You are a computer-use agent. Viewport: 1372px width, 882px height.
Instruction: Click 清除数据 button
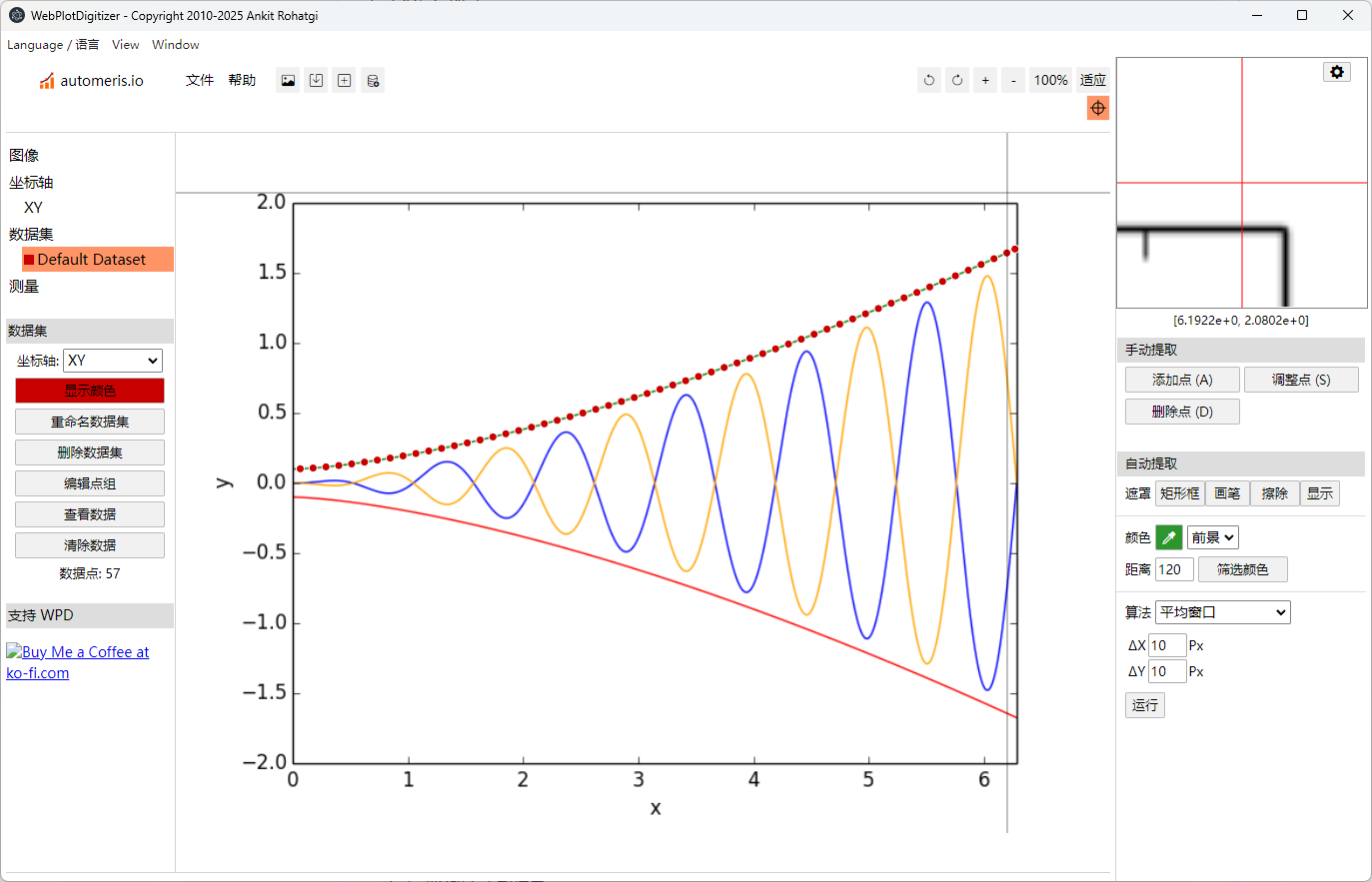pyautogui.click(x=90, y=545)
